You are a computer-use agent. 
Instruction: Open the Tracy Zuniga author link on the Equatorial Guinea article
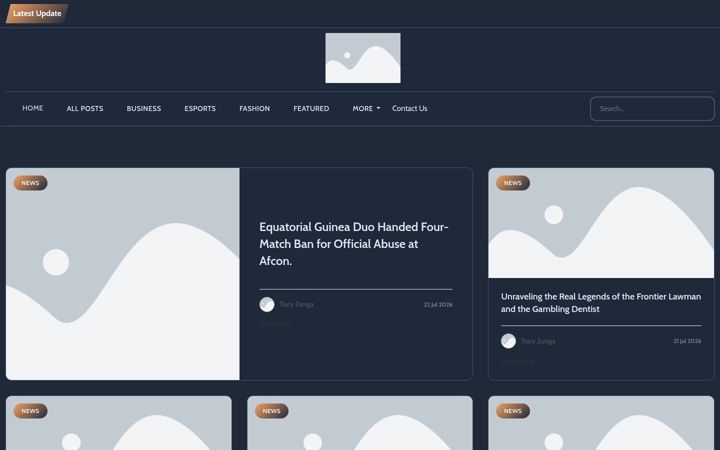(x=296, y=304)
